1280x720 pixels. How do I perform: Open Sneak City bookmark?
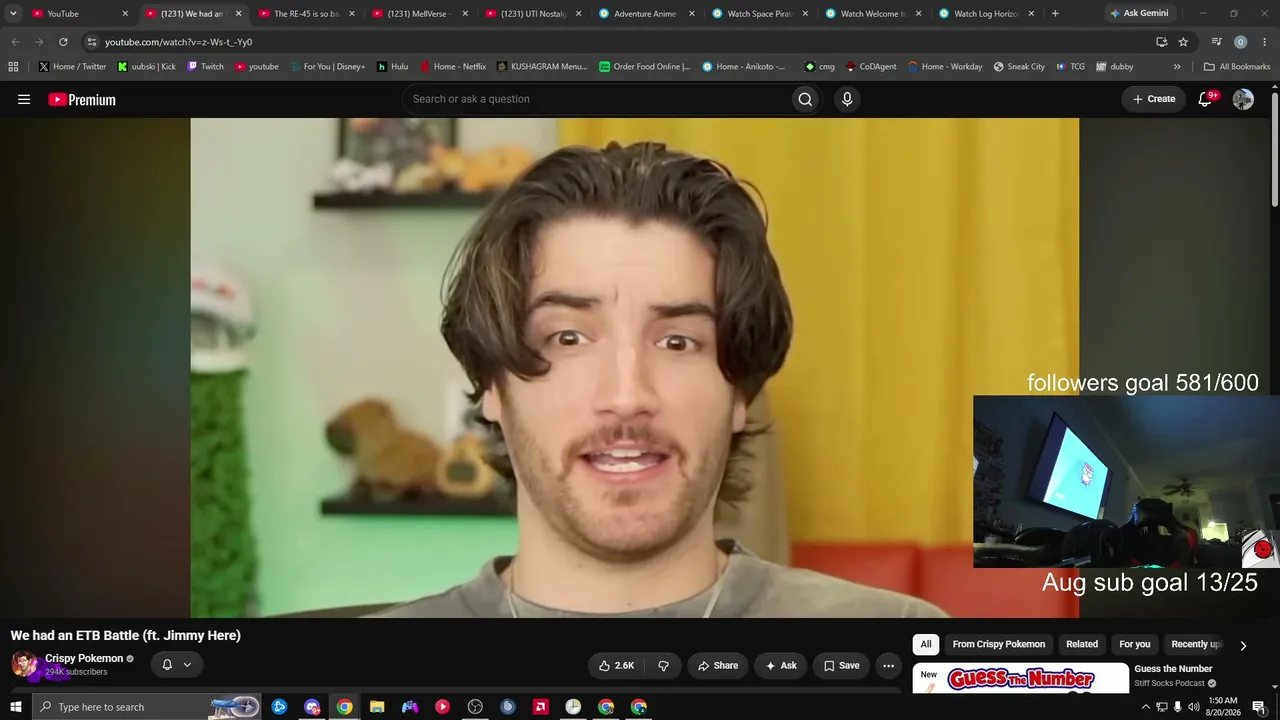(x=1019, y=67)
